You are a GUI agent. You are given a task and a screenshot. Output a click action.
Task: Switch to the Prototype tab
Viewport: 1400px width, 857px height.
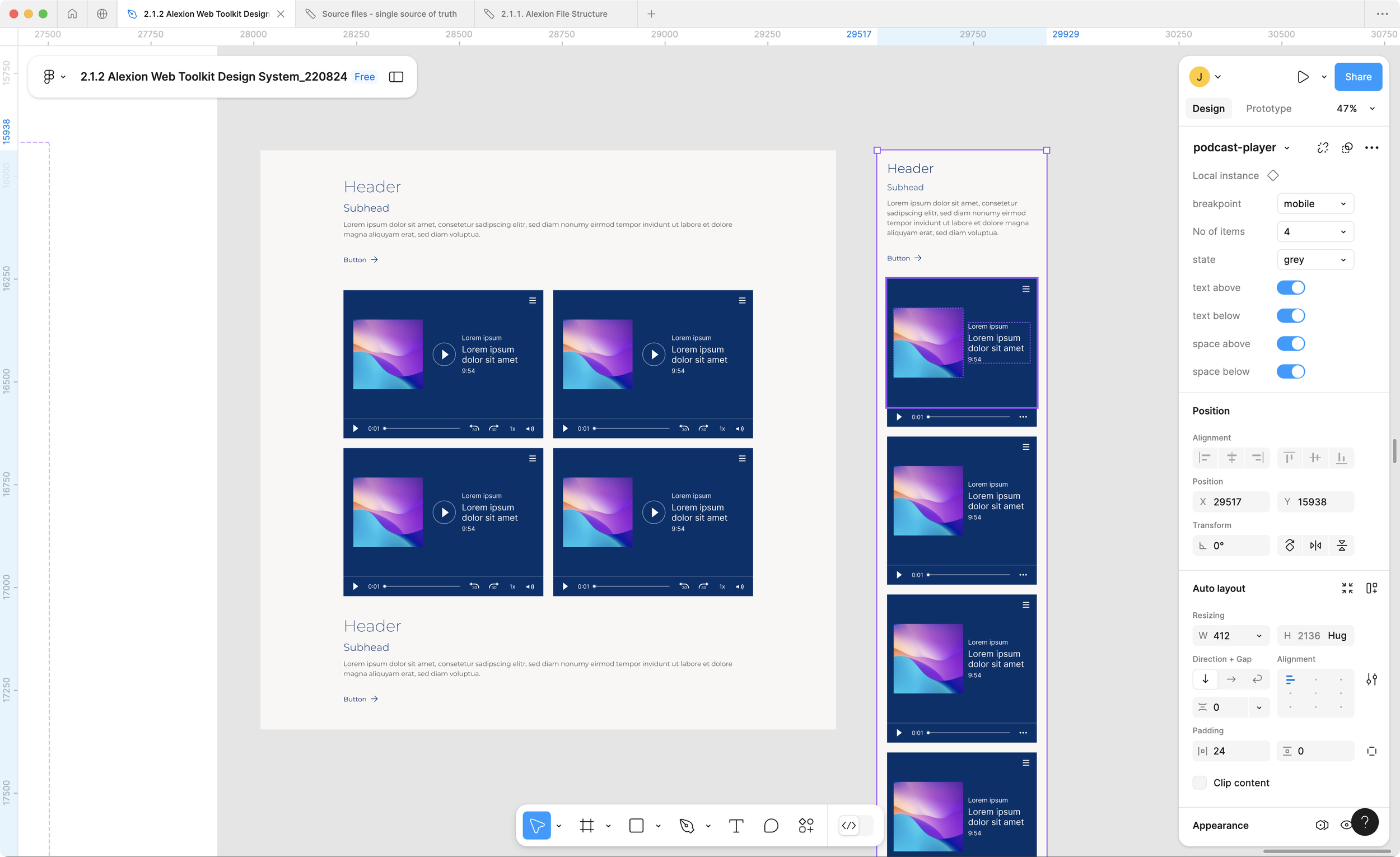pyautogui.click(x=1269, y=109)
